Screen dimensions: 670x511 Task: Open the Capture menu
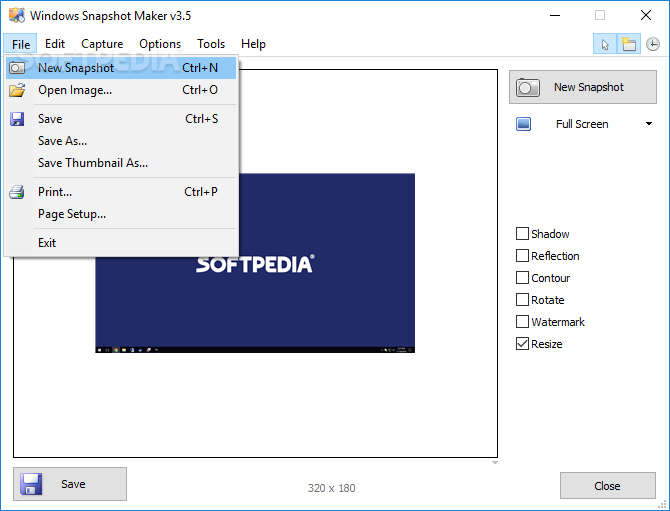102,44
